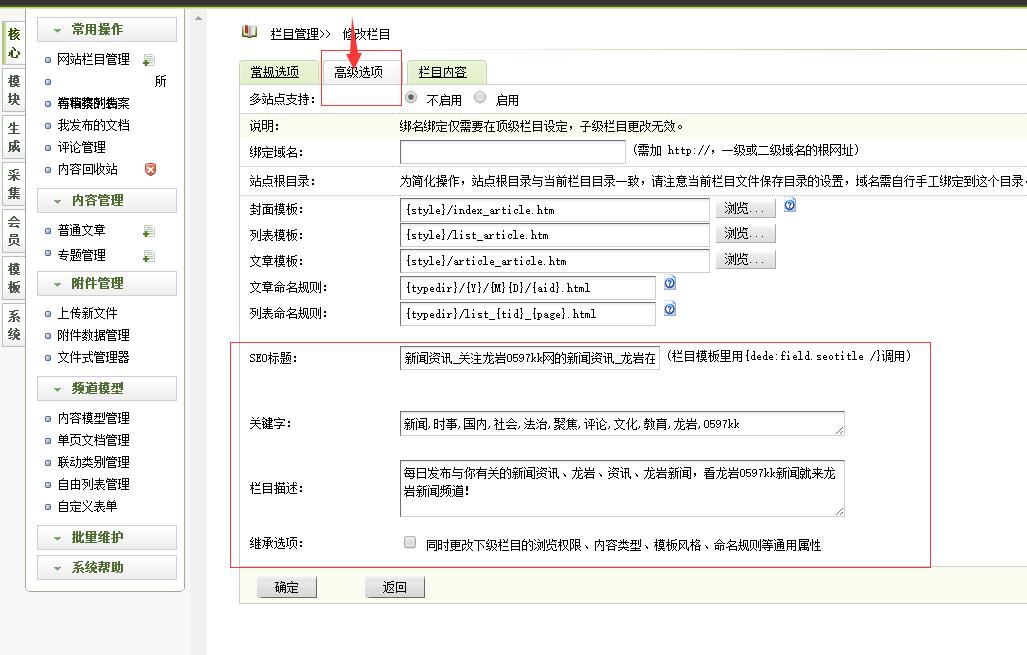Select the 不启用 multi-site radio button

[411, 98]
